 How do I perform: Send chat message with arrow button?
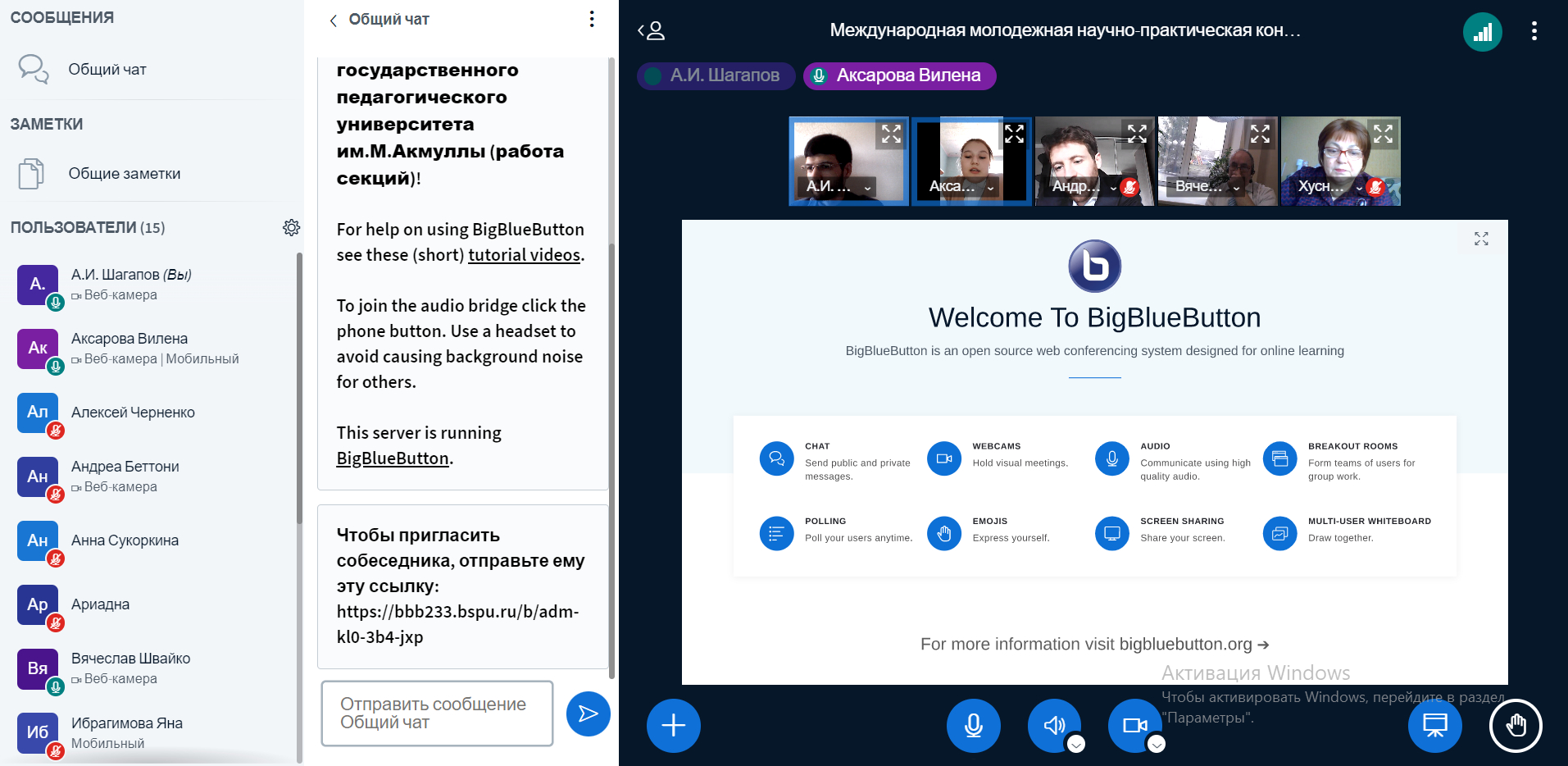(x=588, y=714)
